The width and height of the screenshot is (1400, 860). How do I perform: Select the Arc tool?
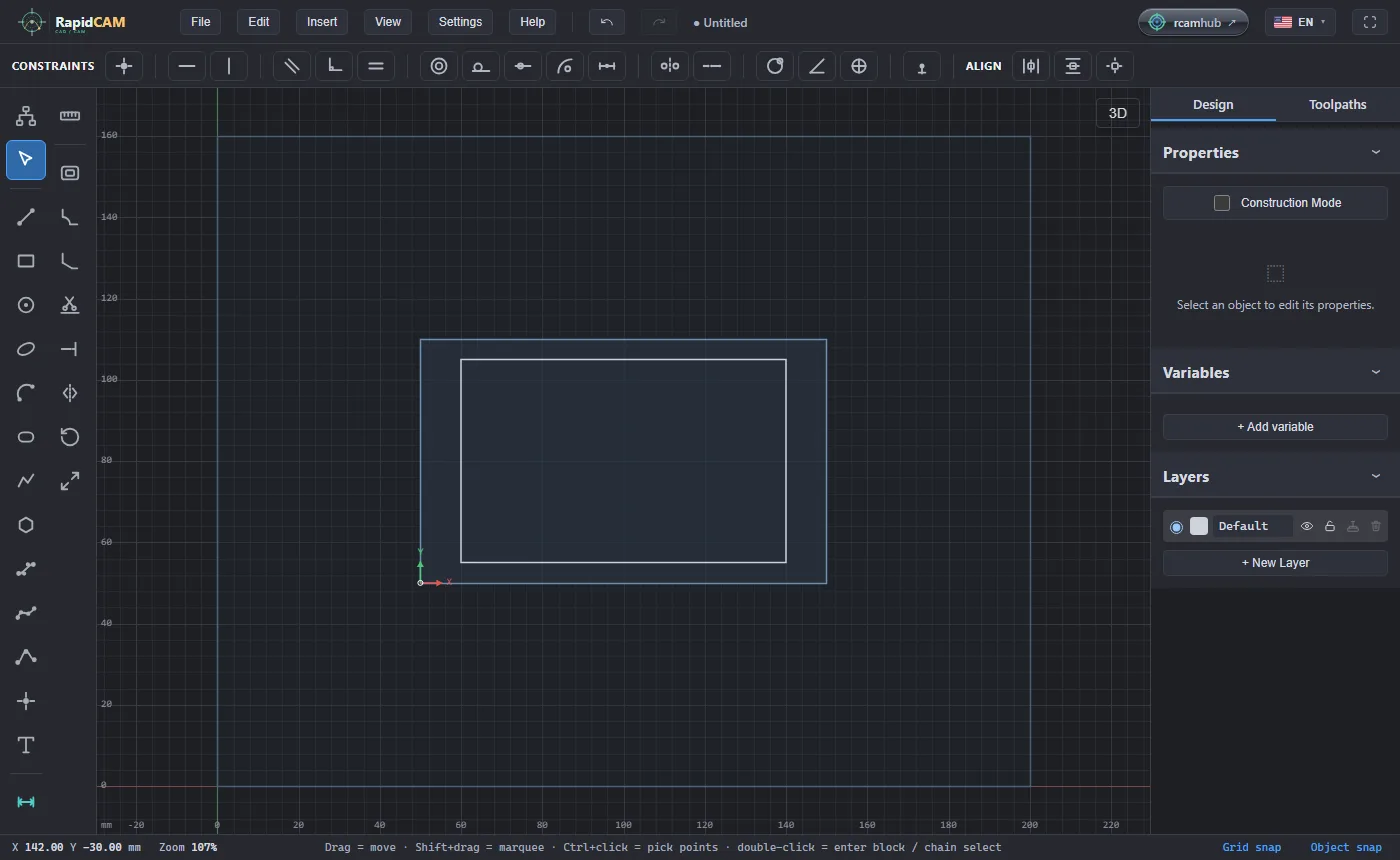click(26, 393)
